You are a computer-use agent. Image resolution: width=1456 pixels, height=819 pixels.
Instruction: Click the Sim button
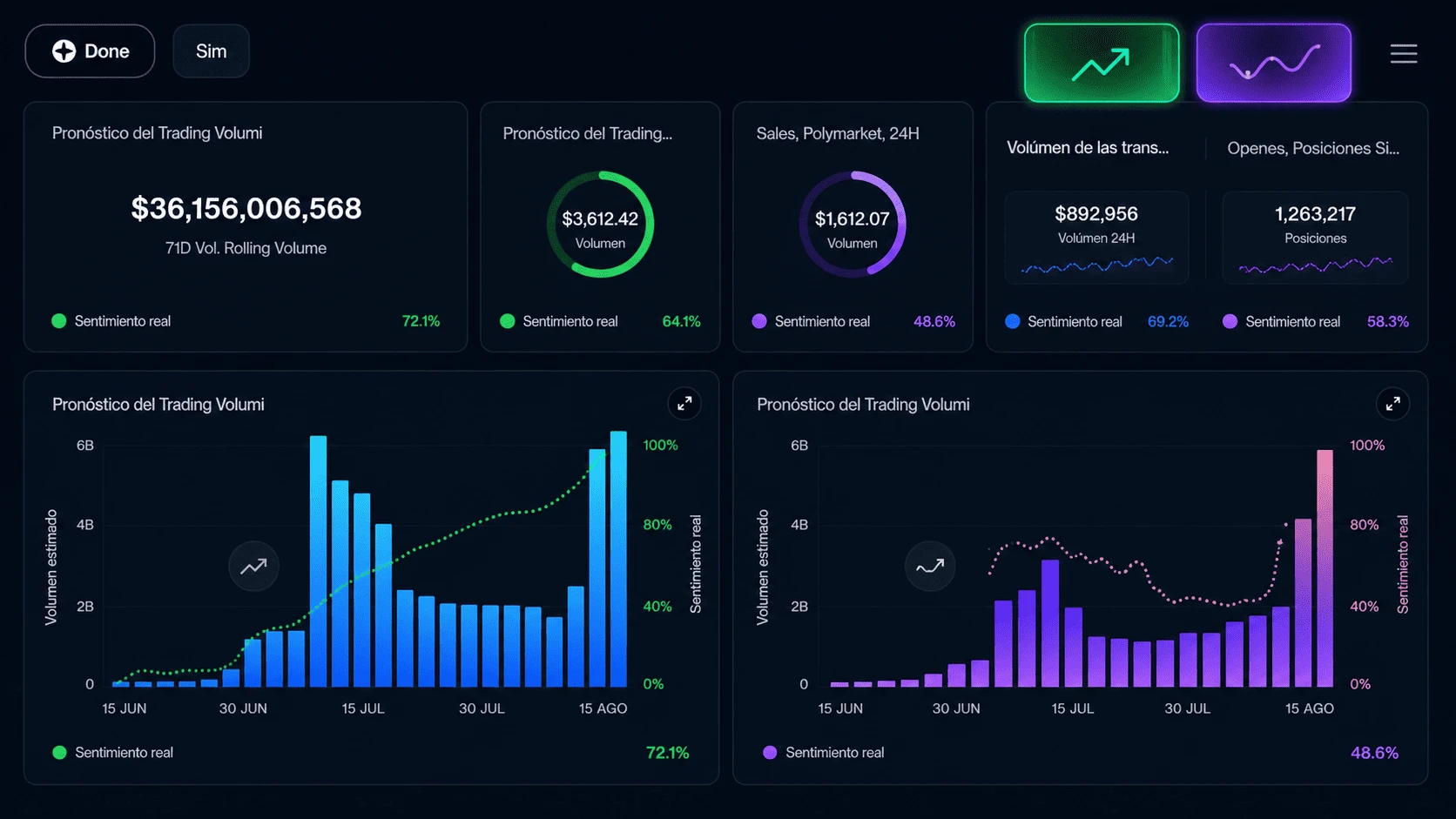coord(212,51)
